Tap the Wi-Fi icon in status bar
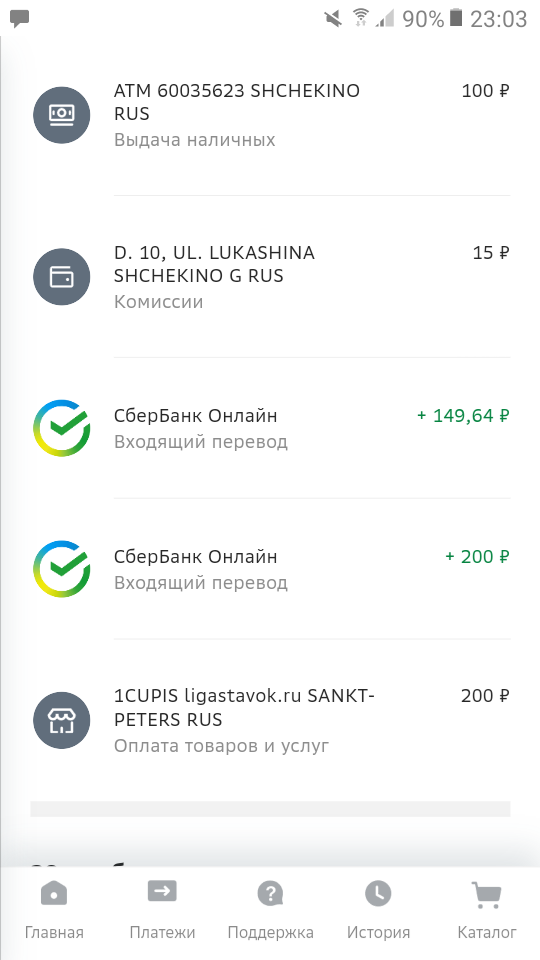The height and width of the screenshot is (960, 540). pos(361,18)
